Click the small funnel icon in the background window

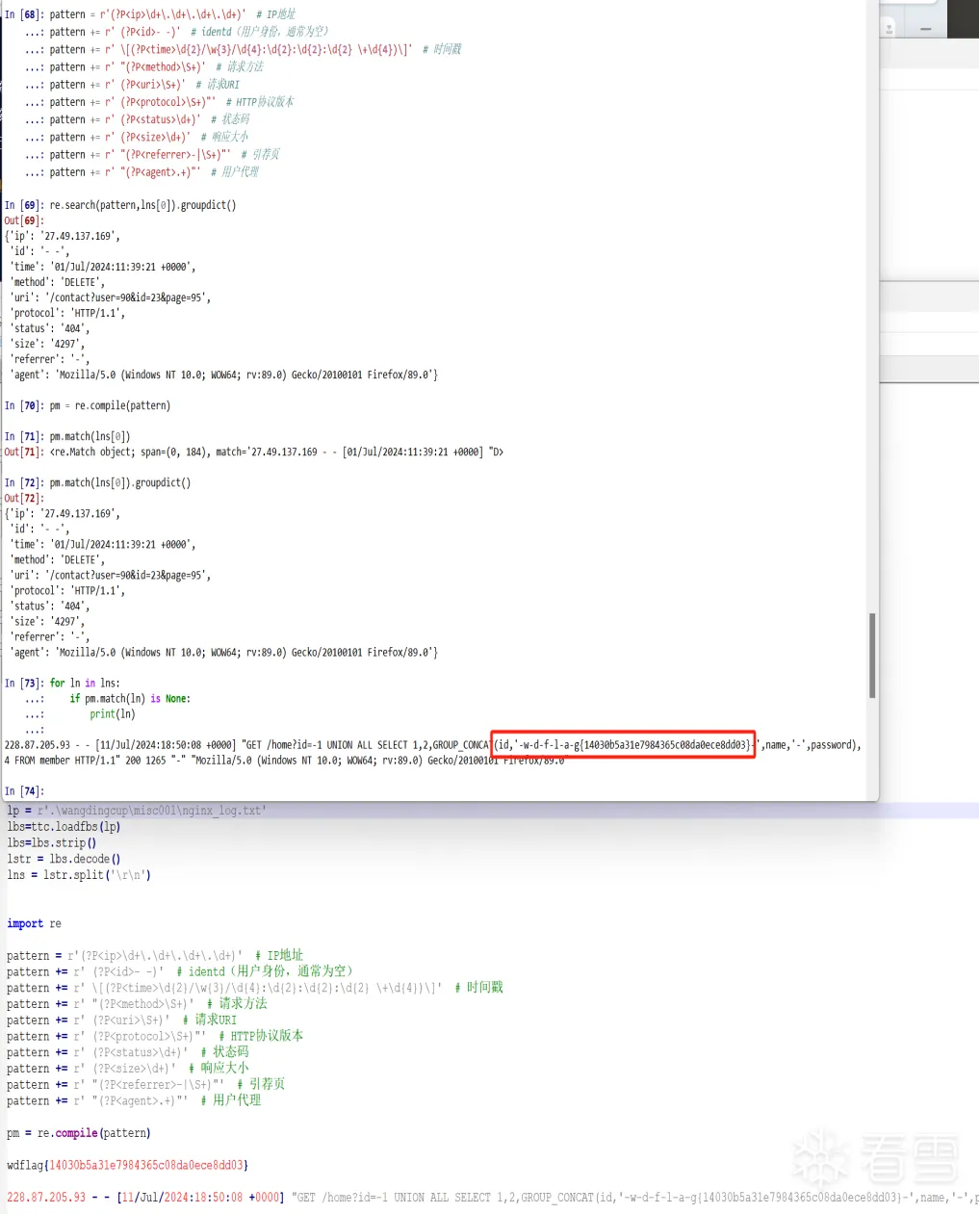[890, 30]
